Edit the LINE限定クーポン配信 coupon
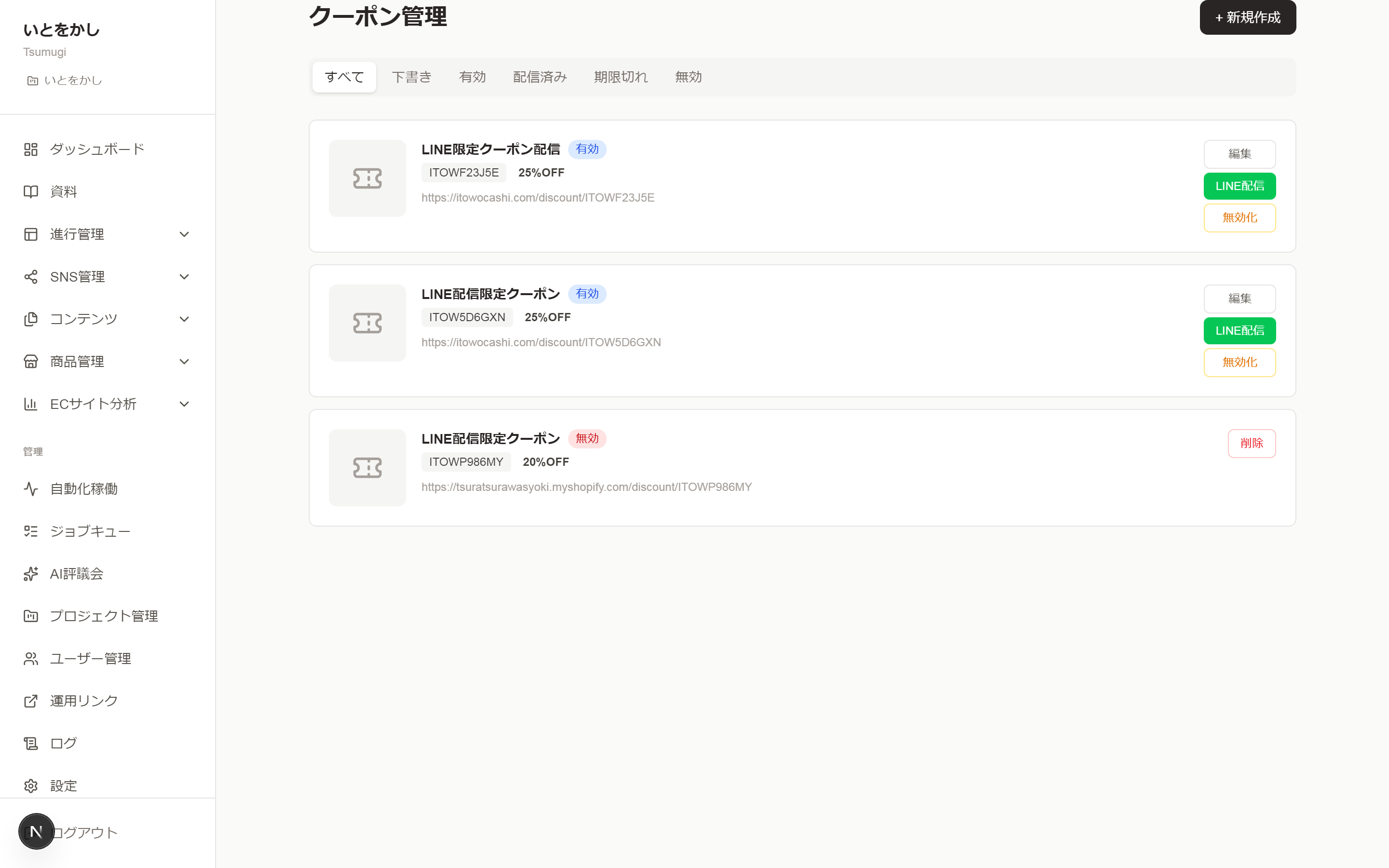 [x=1240, y=154]
